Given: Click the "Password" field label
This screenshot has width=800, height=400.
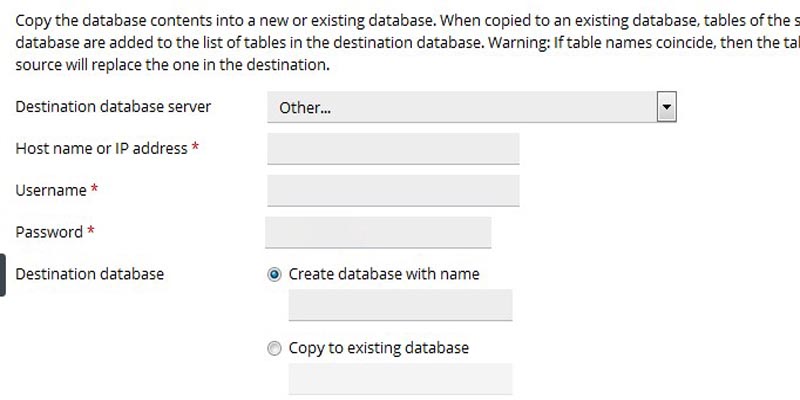Looking at the screenshot, I should point(49,232).
